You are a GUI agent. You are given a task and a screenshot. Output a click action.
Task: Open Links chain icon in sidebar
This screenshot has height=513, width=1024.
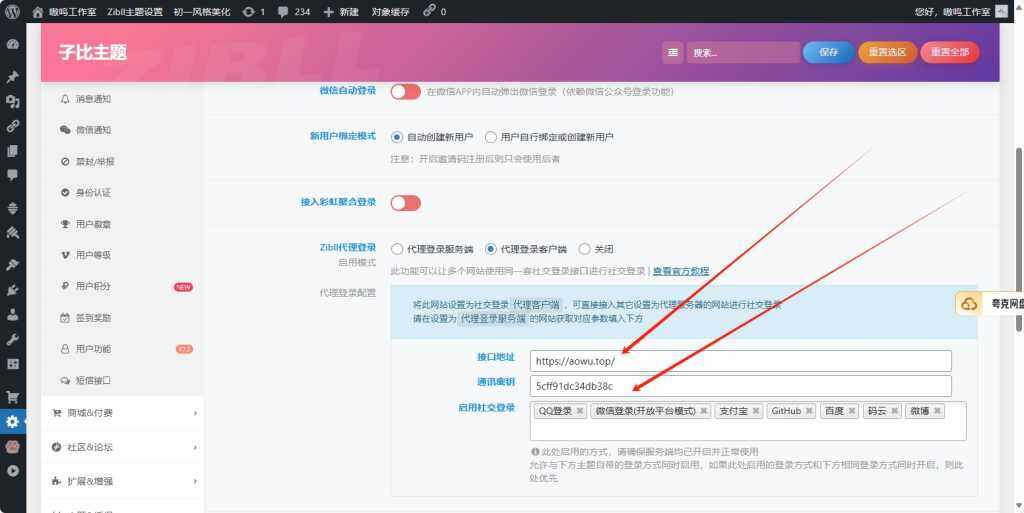coord(12,126)
